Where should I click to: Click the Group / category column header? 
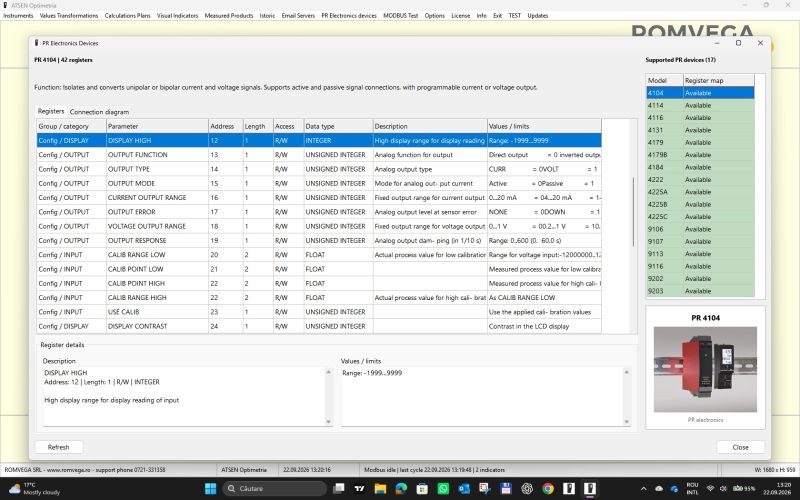[x=71, y=126]
